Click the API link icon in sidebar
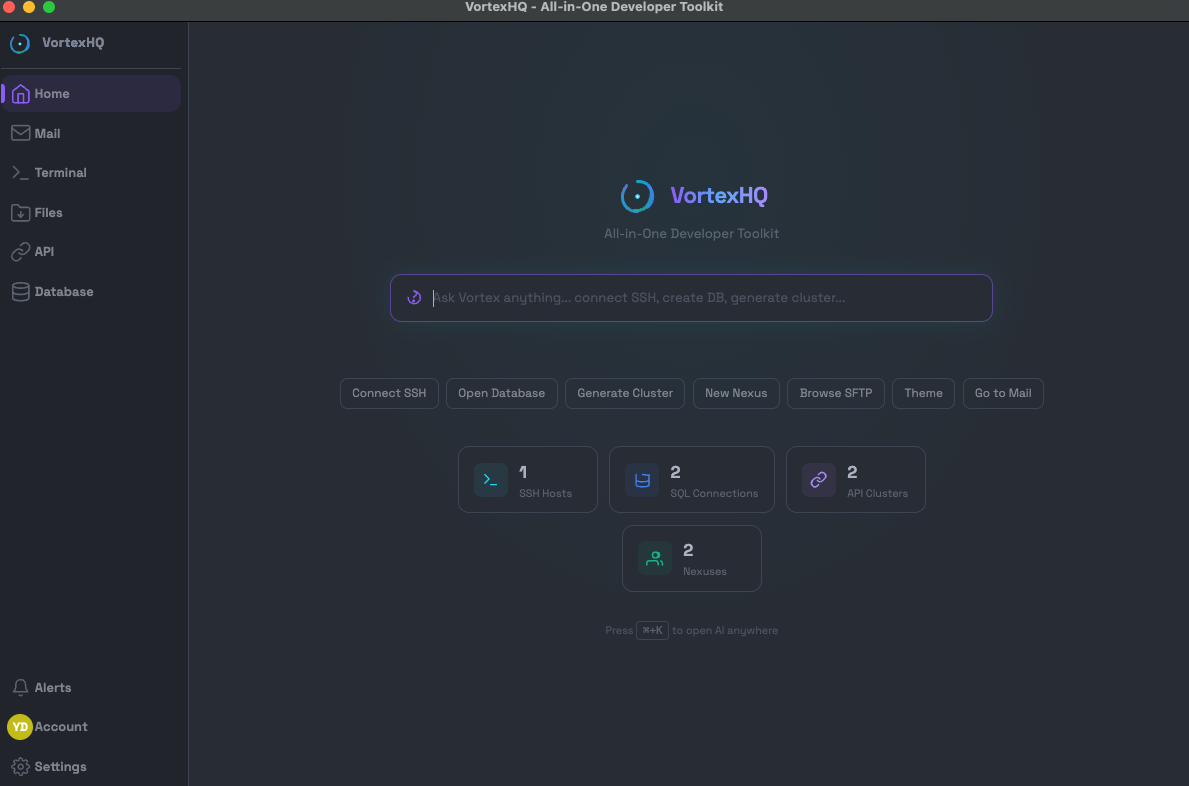 coord(20,252)
